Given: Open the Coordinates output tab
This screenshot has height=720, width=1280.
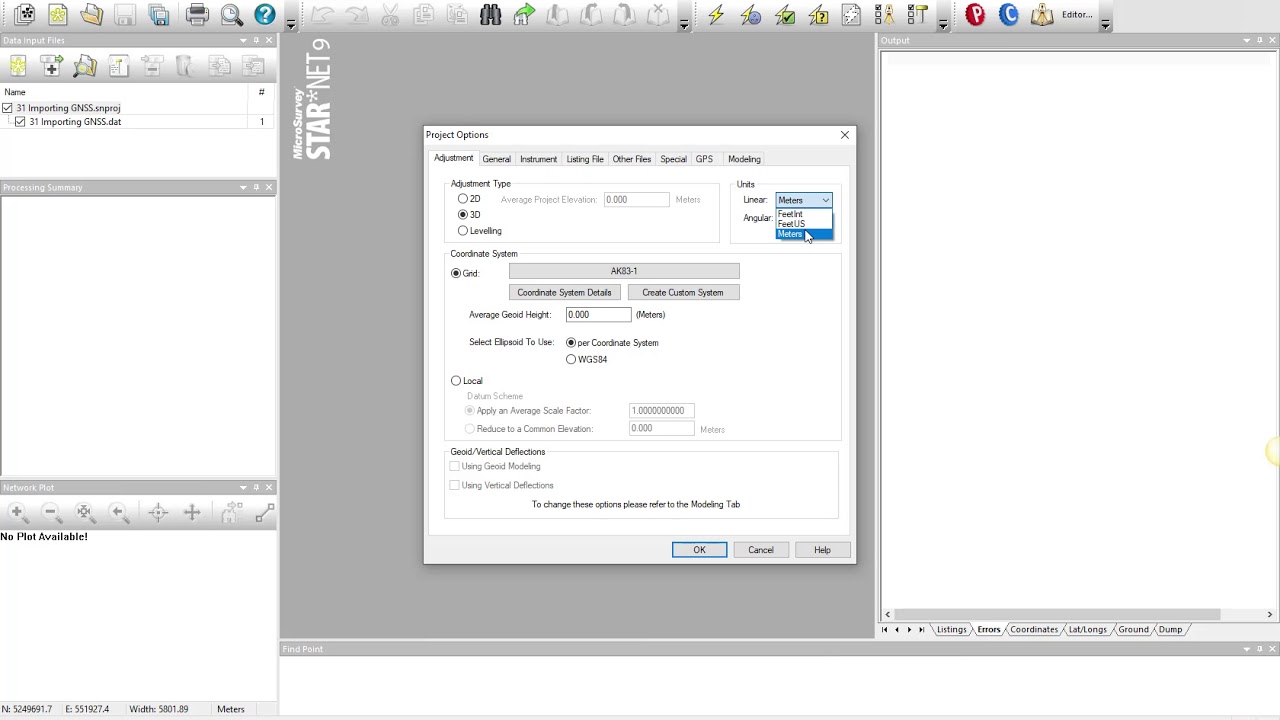Looking at the screenshot, I should (1033, 630).
